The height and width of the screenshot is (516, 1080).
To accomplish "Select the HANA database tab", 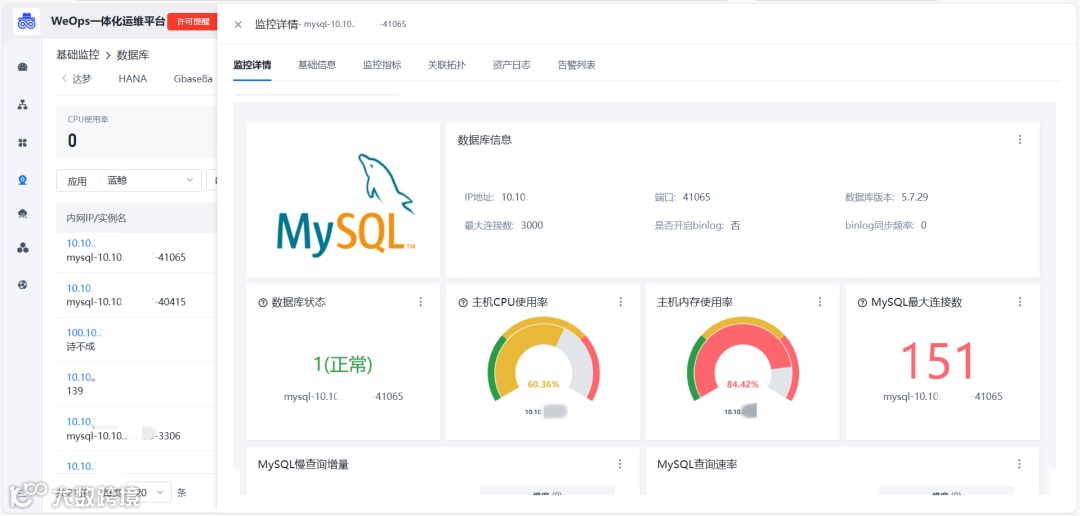I will (132, 79).
